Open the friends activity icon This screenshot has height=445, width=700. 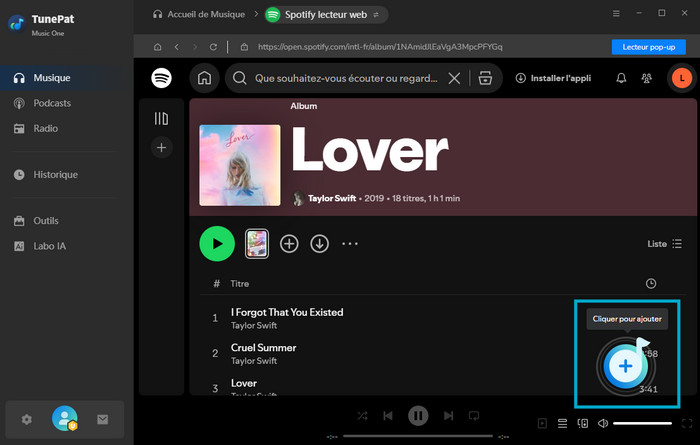point(646,78)
